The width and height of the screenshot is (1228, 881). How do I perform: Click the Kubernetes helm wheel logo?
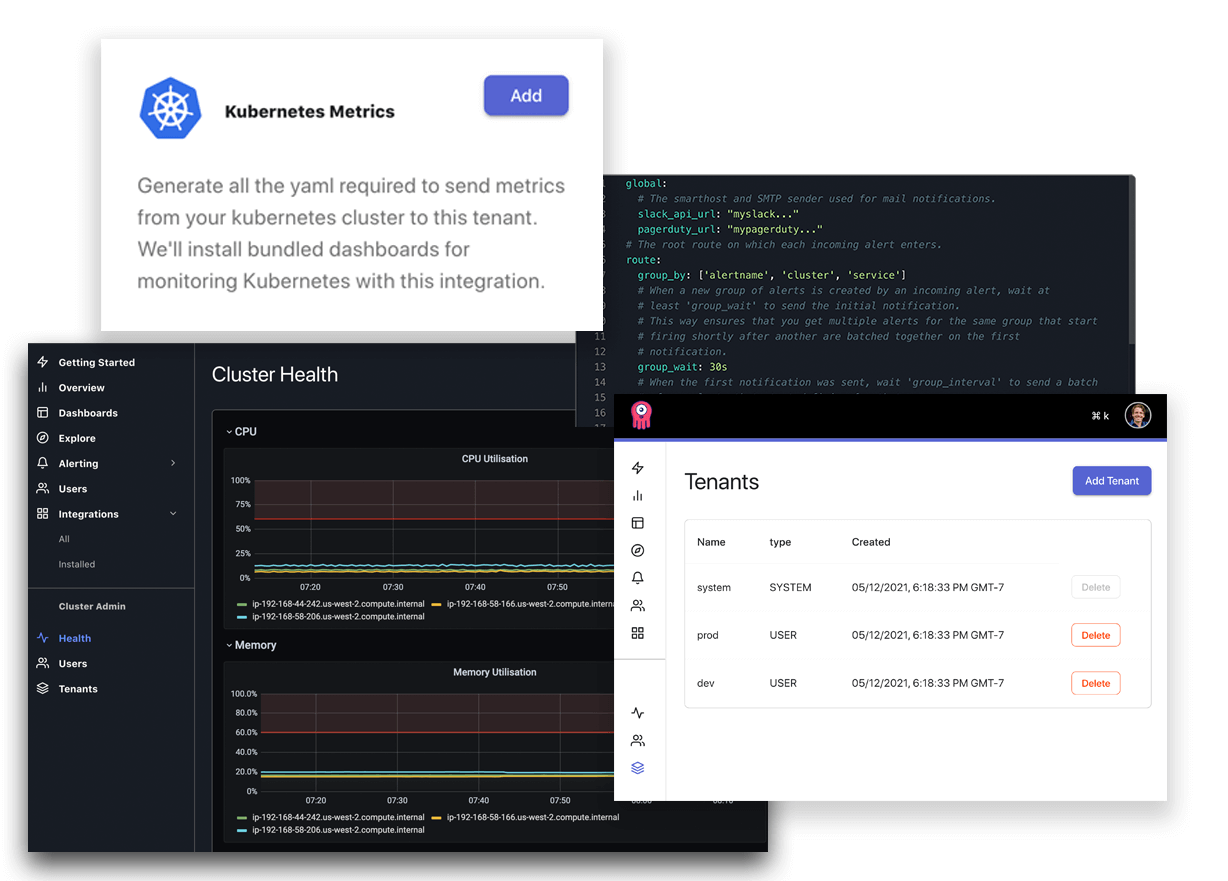170,108
